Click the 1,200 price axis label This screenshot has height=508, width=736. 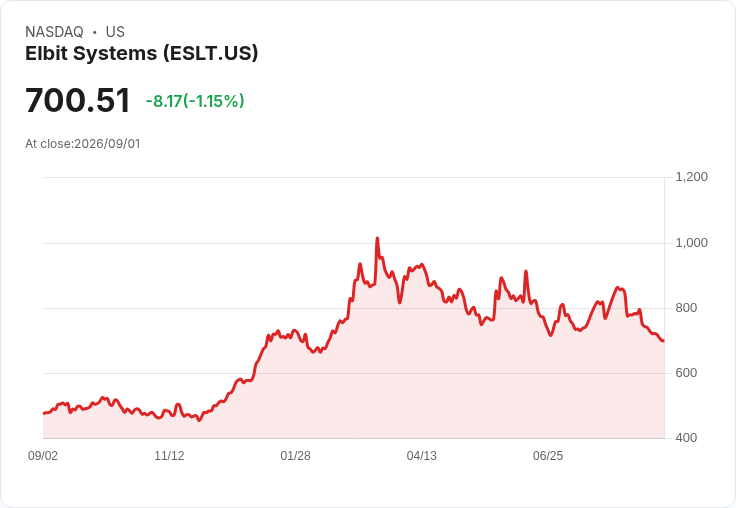pos(691,177)
